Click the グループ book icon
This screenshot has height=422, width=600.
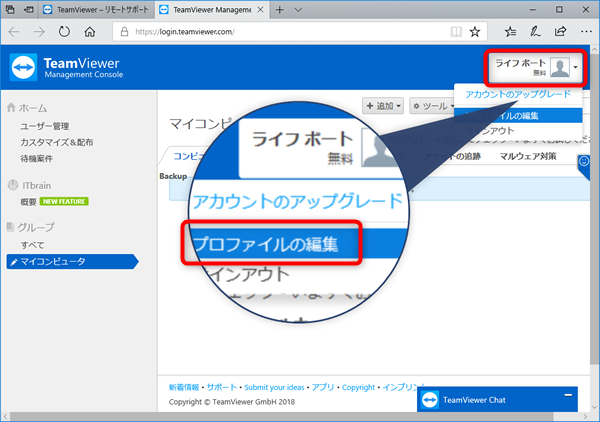11,227
